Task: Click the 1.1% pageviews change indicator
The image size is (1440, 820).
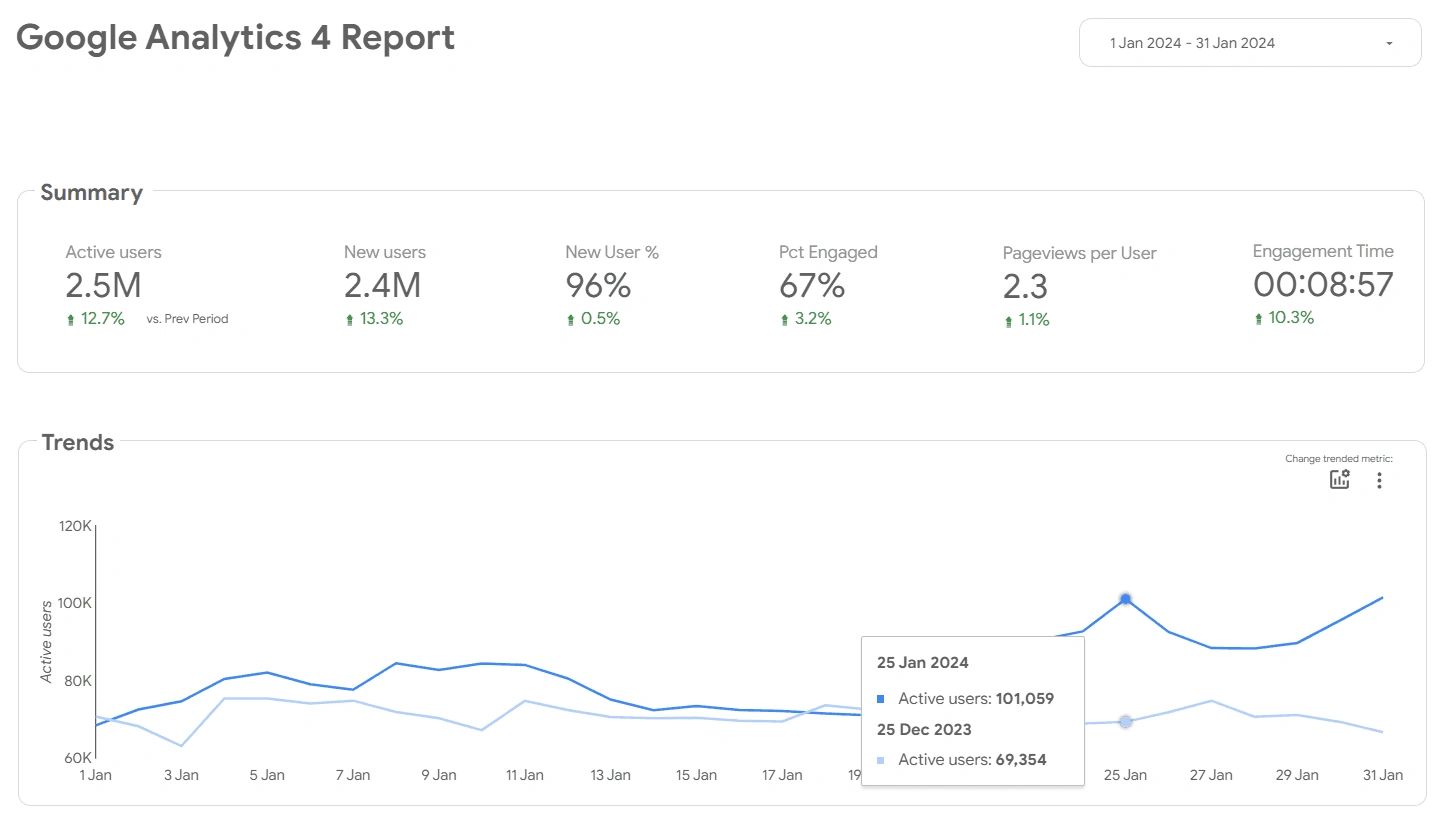Action: [1027, 320]
